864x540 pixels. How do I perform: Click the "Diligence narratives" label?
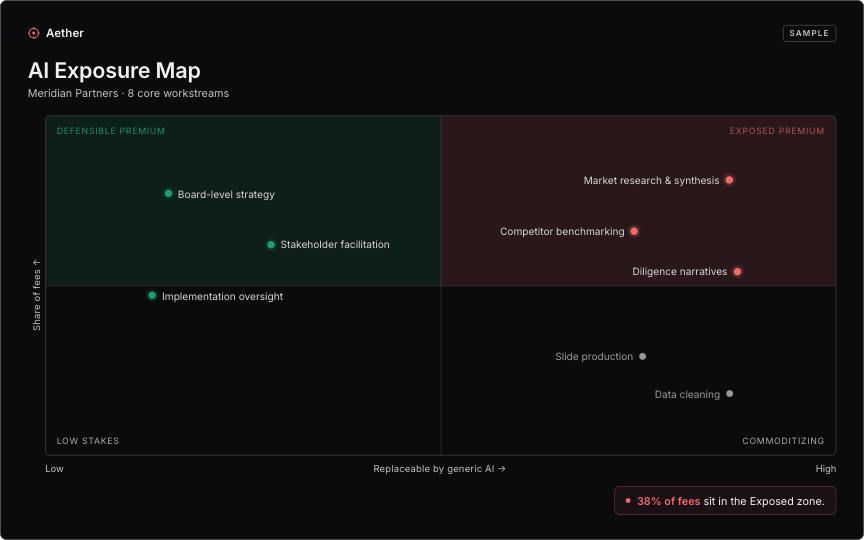click(679, 272)
